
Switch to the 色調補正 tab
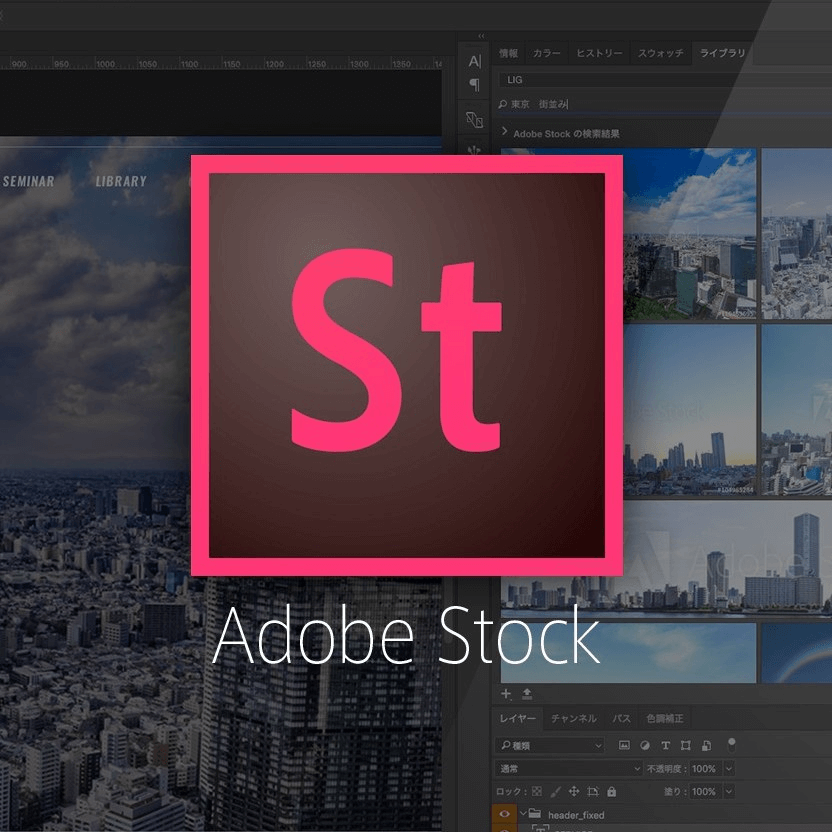(x=665, y=718)
